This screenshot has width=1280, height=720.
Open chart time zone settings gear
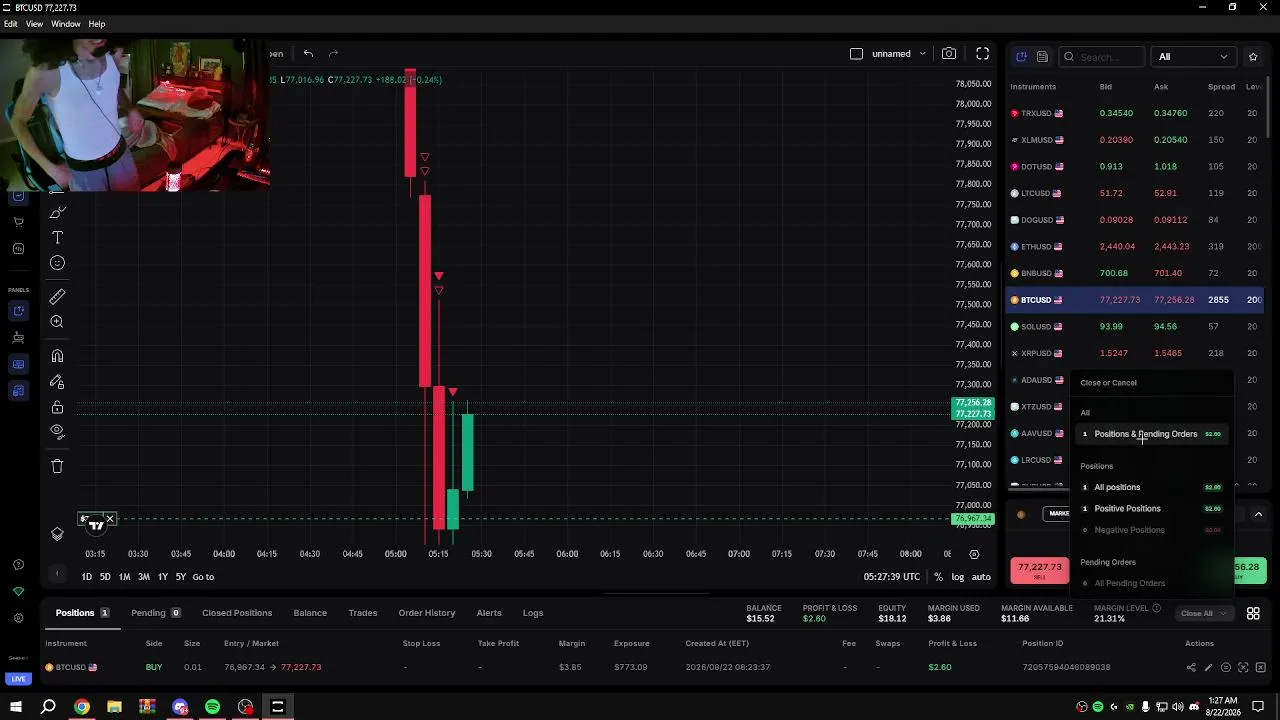tap(974, 554)
